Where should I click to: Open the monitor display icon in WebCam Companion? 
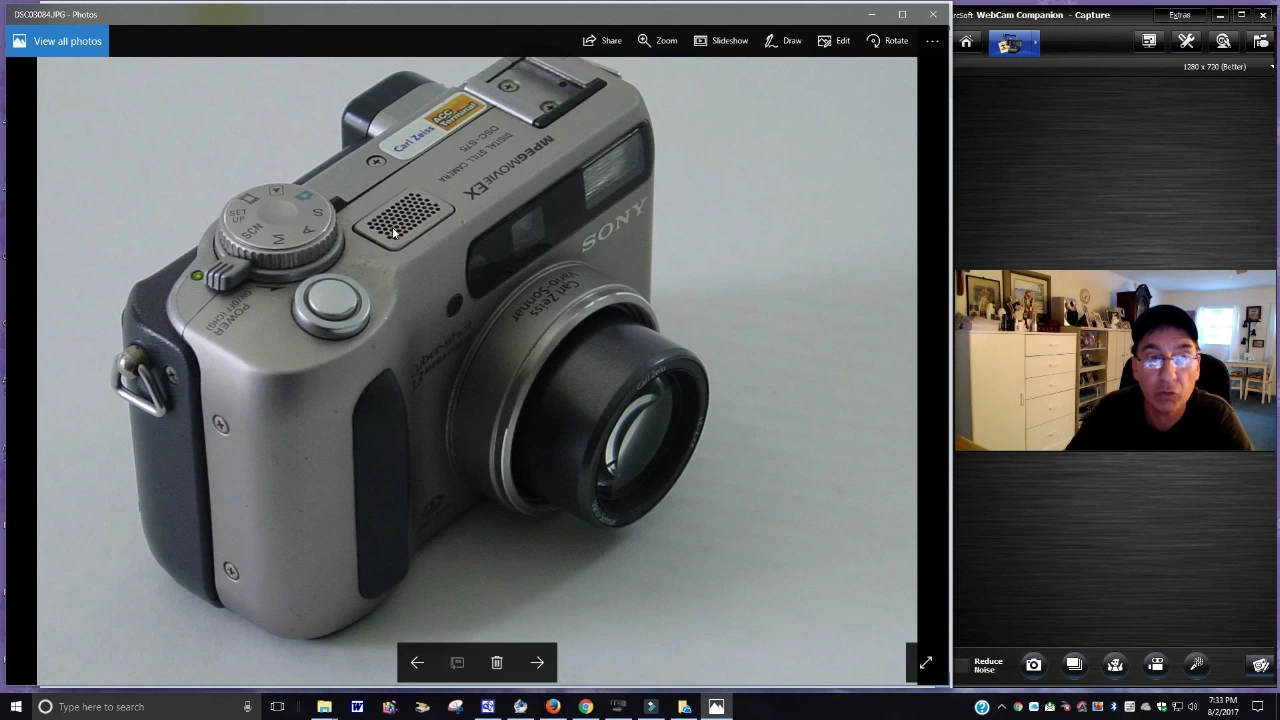pyautogui.click(x=1149, y=41)
